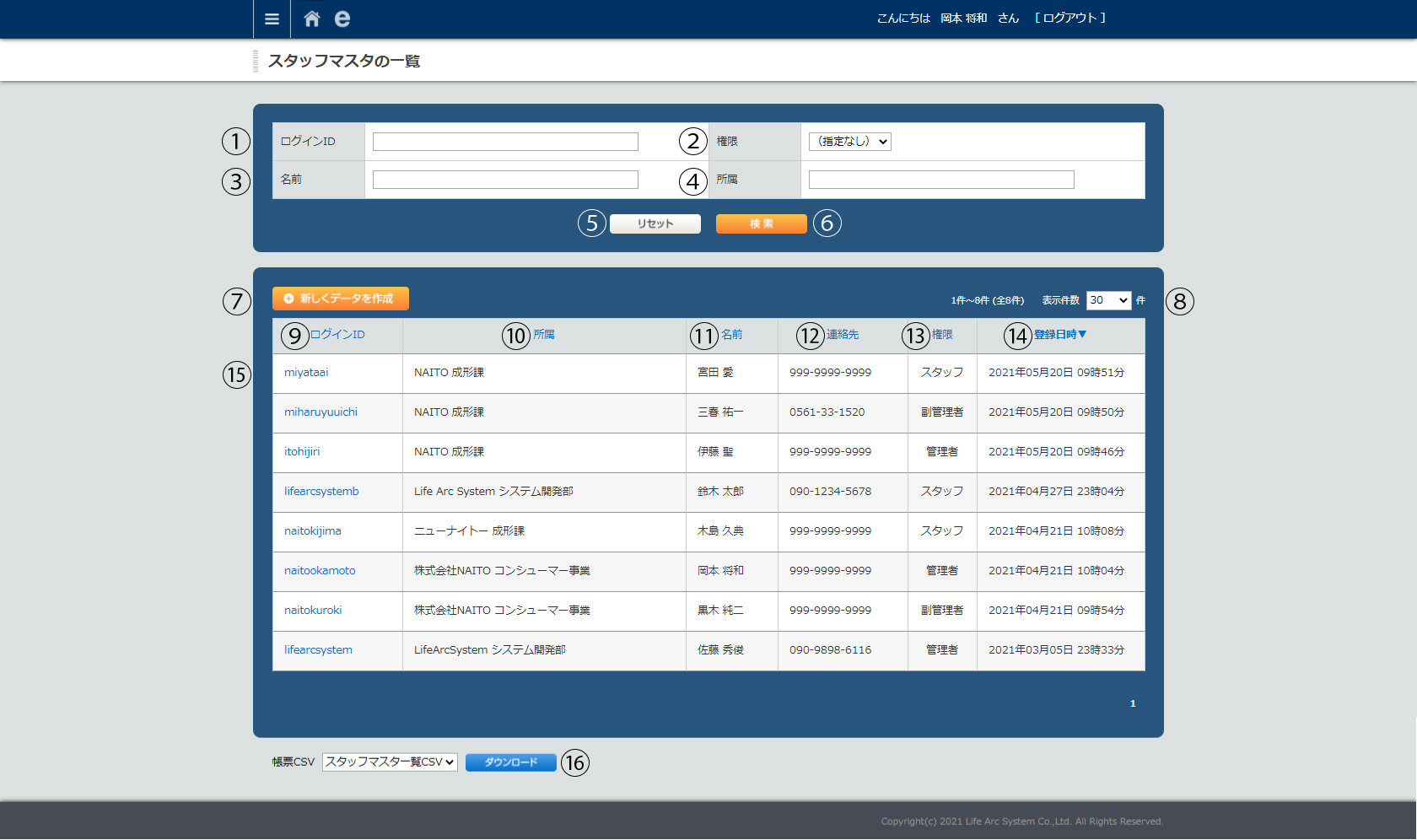Open the naitookamoto login ID link
1417x840 pixels.
point(320,571)
